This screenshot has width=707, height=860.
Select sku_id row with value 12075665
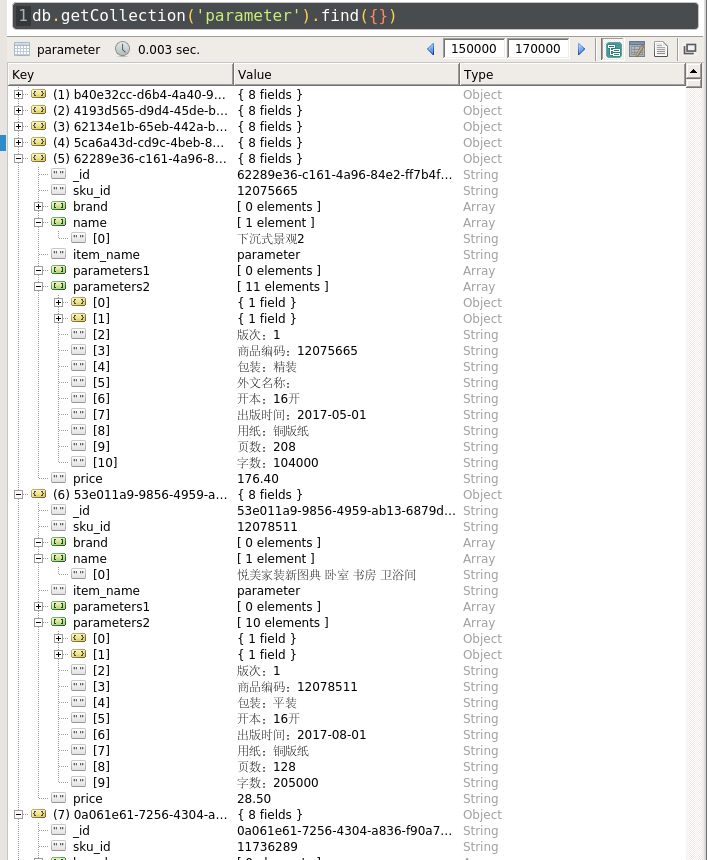tap(347, 190)
